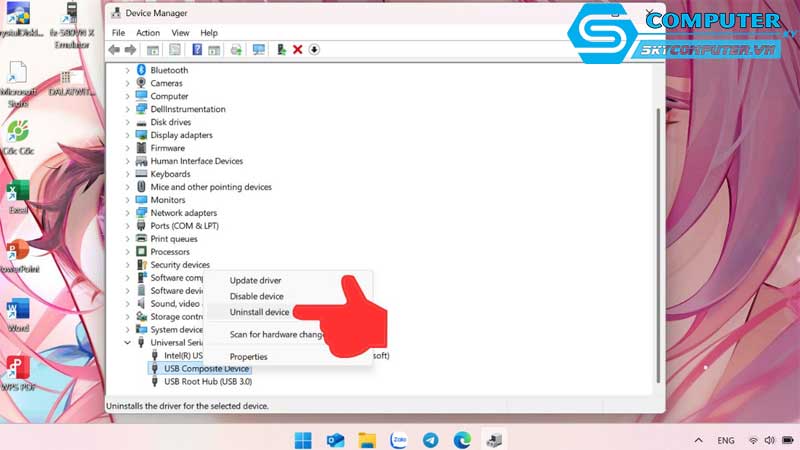This screenshot has width=800, height=450.
Task: Select Update driver in the context menu
Action: 255,280
